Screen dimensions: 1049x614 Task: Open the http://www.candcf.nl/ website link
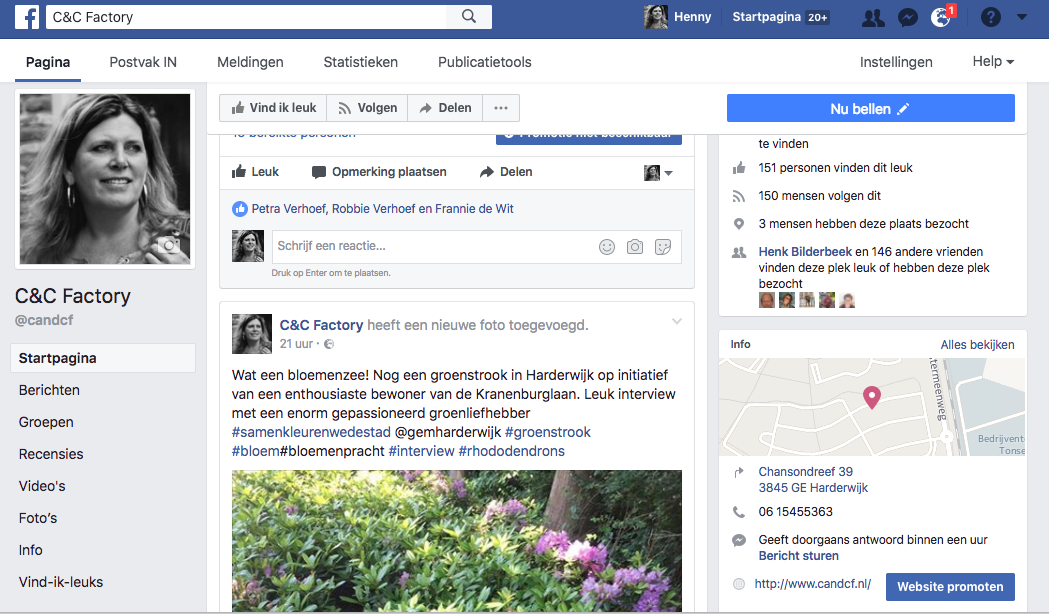813,584
